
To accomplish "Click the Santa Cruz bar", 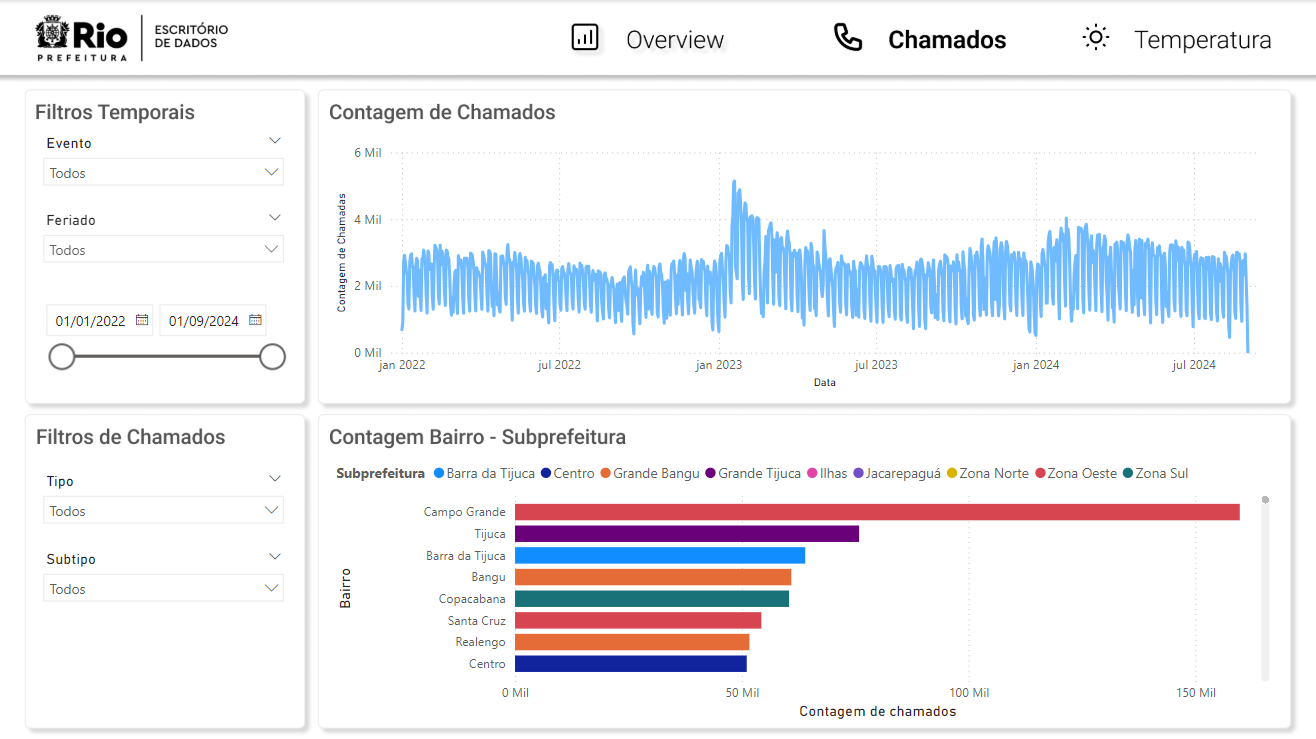I will tap(638, 621).
